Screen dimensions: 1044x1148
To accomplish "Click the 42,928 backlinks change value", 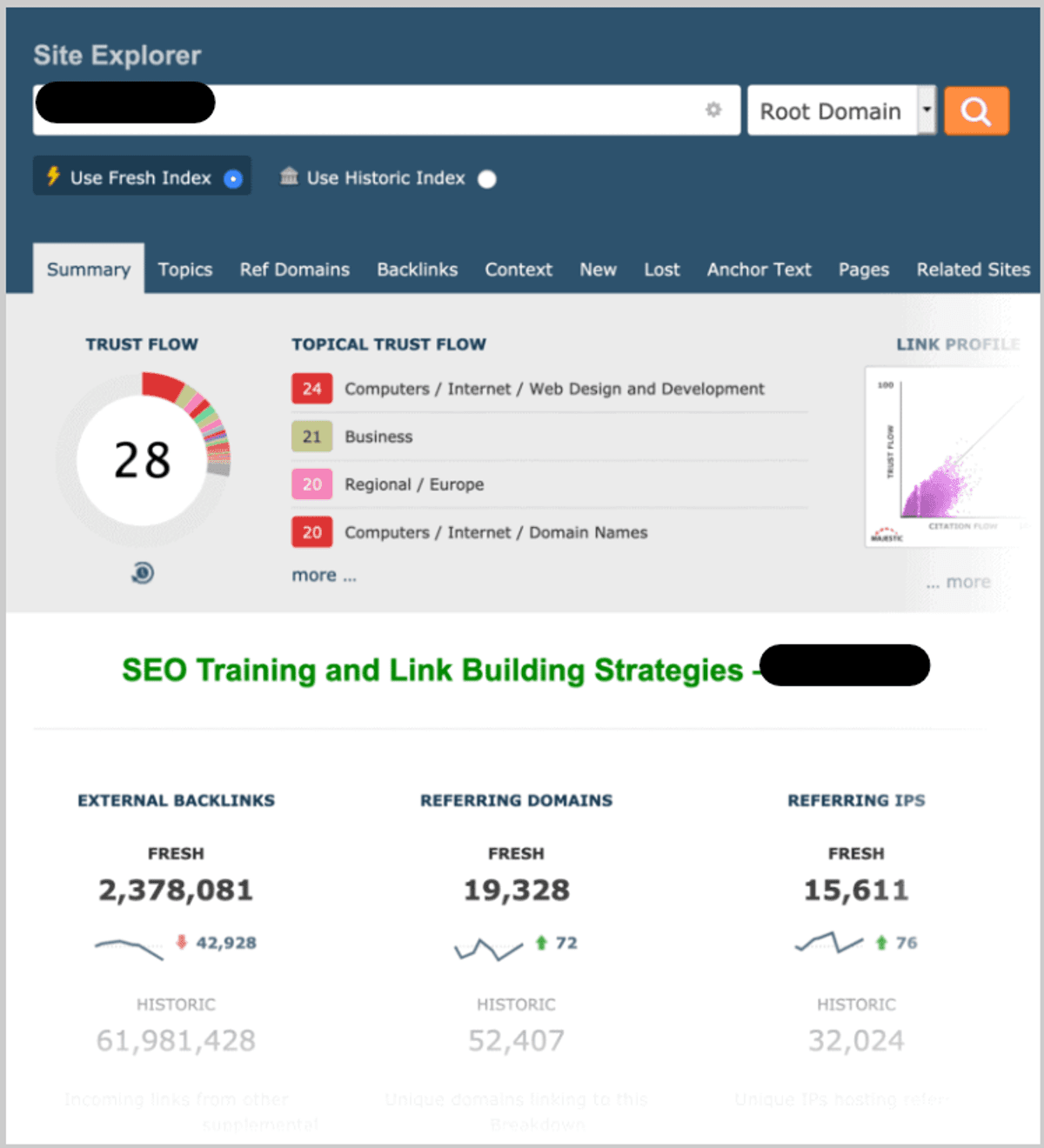I will coord(226,943).
